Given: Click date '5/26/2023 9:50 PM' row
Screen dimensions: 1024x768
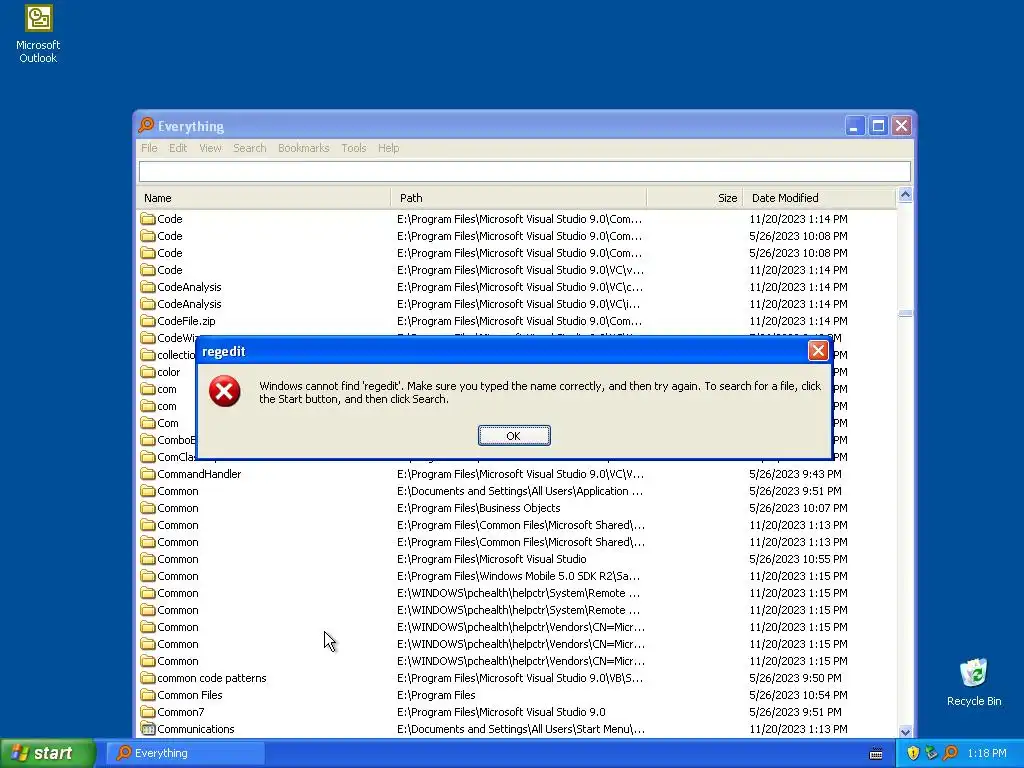Looking at the screenshot, I should pos(795,678).
